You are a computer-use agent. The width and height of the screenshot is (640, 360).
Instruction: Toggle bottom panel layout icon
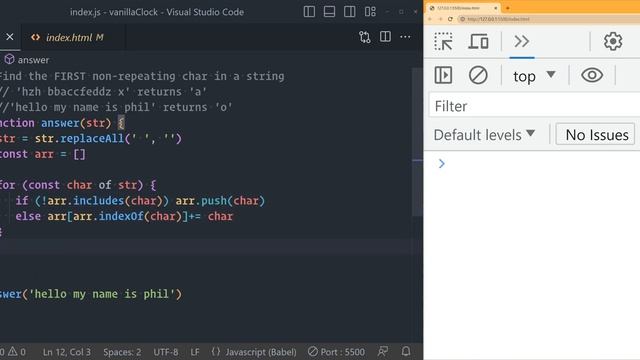[329, 12]
